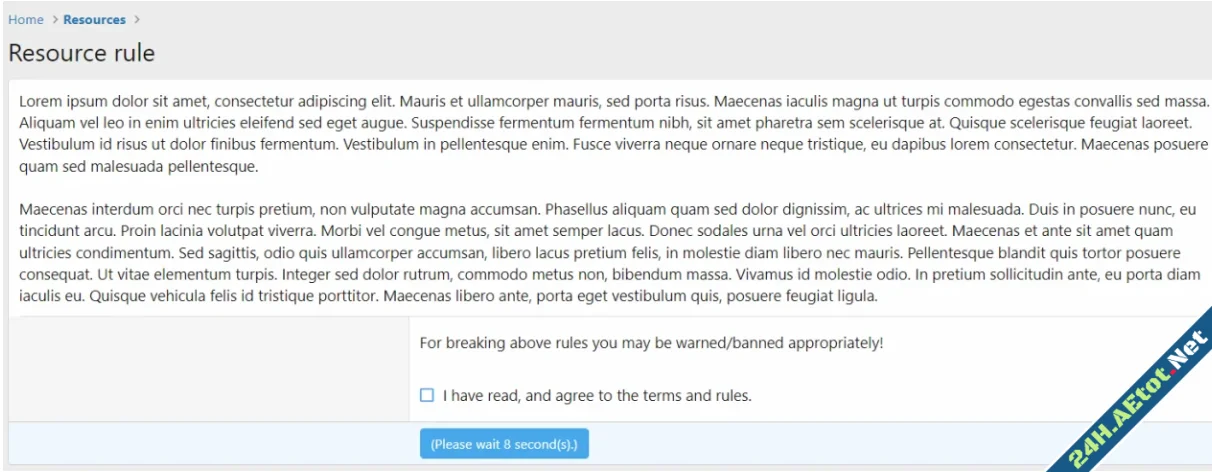The height and width of the screenshot is (472, 1212).
Task: Click the chevron between Home and Resources
Action: coord(54,20)
